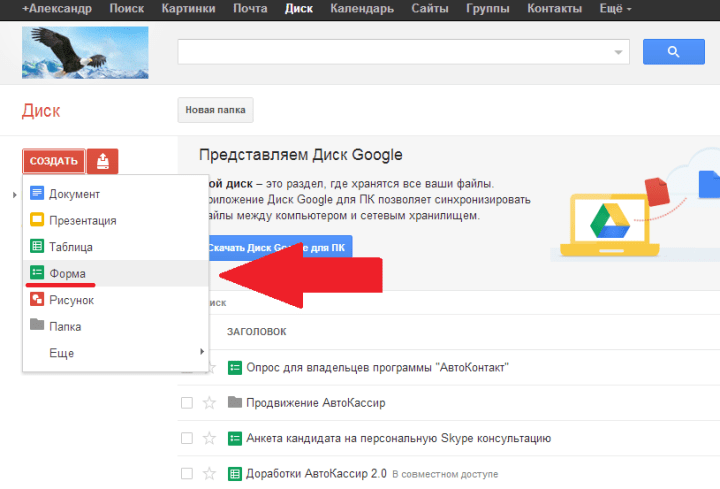Open Контакты in top bar

pos(555,9)
